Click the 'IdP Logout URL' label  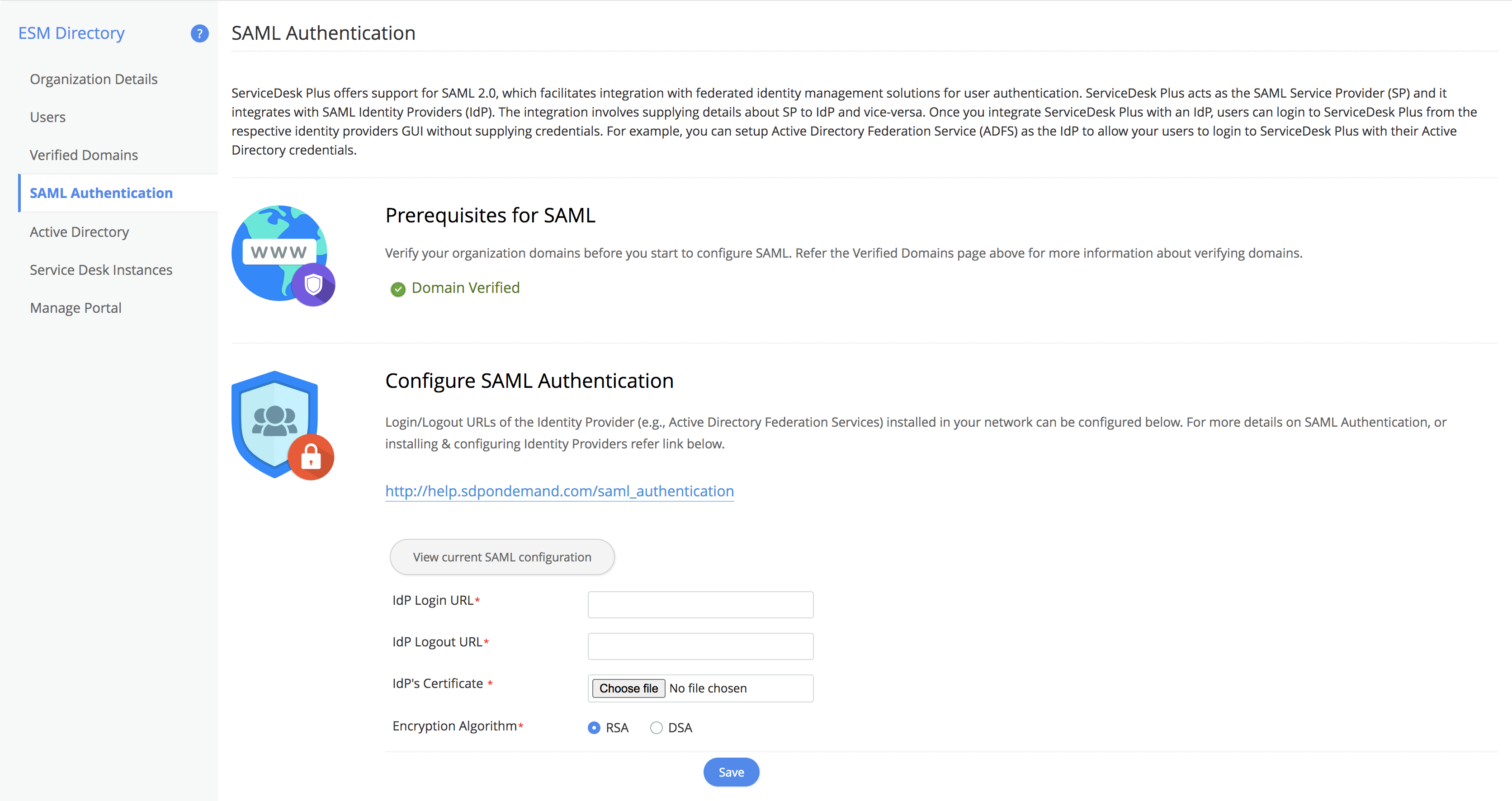pos(437,642)
